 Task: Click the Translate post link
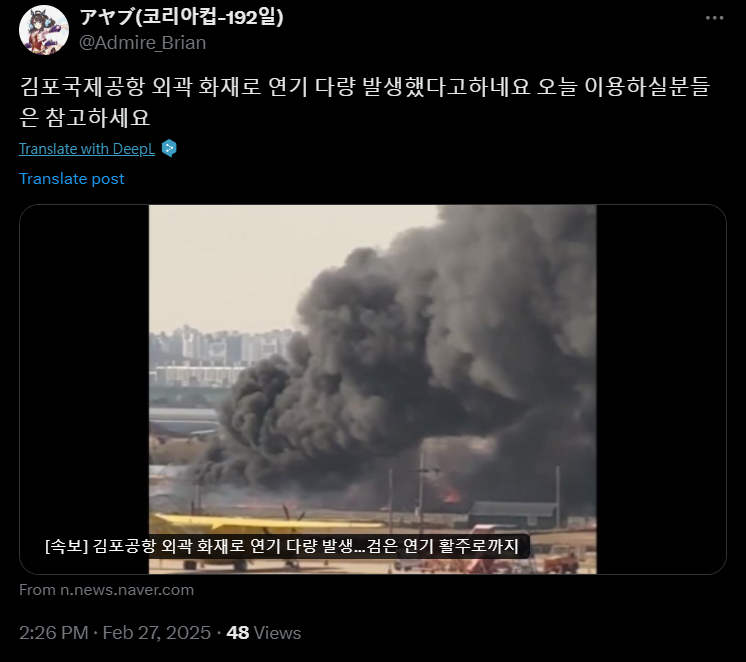pos(71,179)
